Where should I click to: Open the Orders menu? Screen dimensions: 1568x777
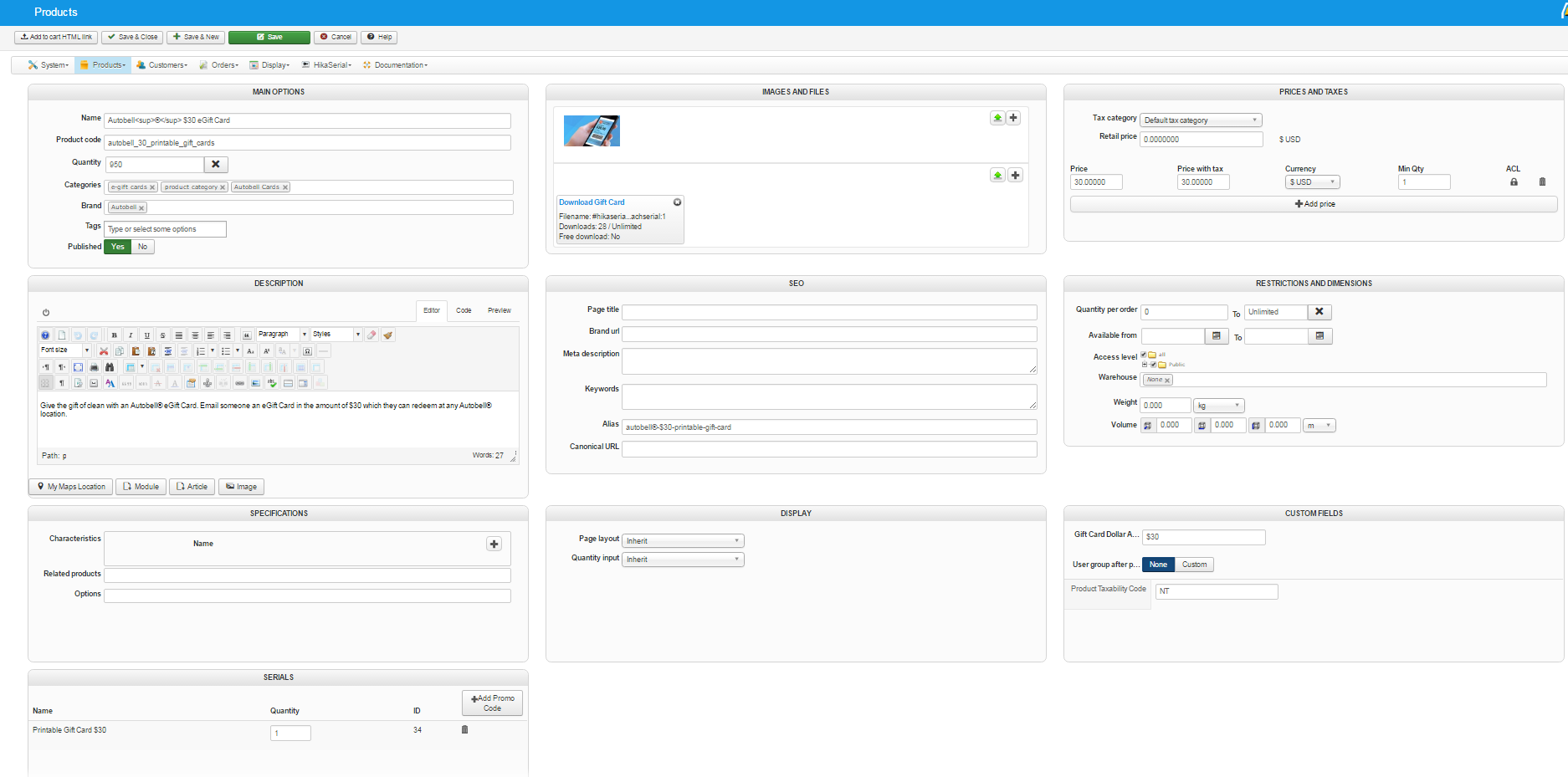[x=219, y=65]
